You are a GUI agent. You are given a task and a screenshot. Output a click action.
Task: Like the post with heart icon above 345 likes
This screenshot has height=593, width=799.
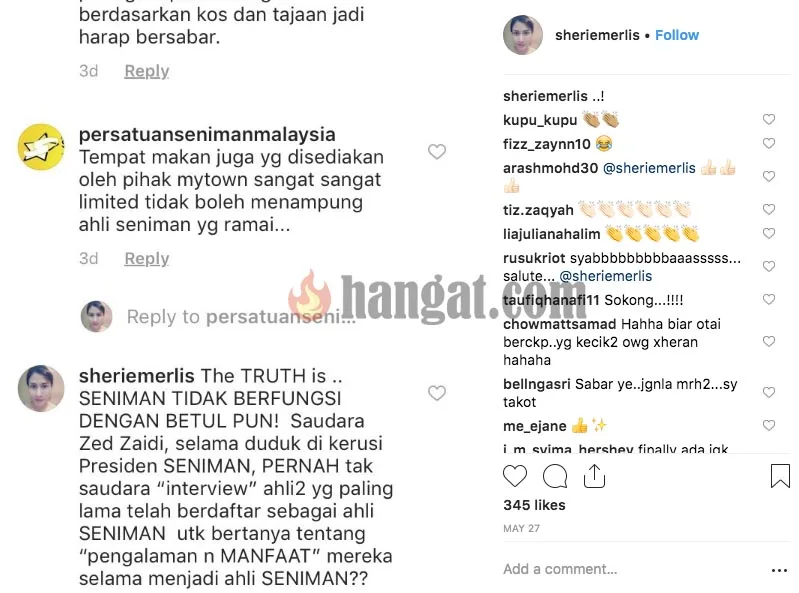(x=515, y=476)
